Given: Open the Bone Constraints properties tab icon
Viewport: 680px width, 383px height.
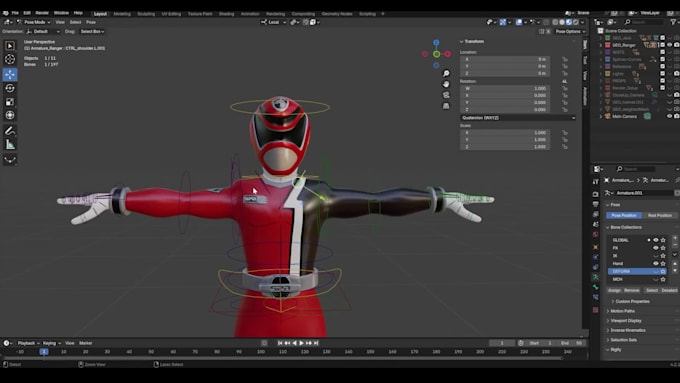Looking at the screenshot, I should (x=595, y=298).
